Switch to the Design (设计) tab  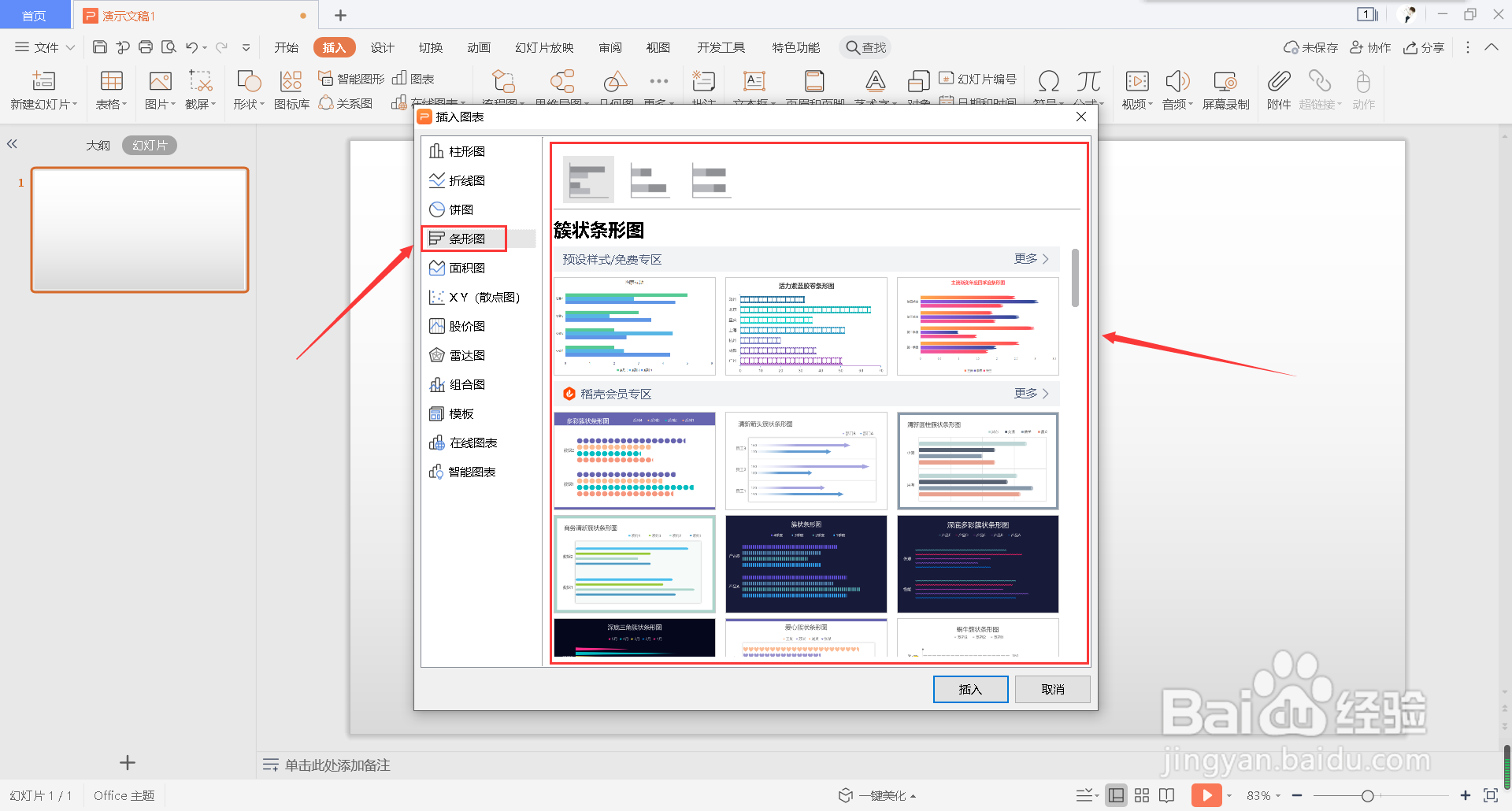pyautogui.click(x=383, y=47)
